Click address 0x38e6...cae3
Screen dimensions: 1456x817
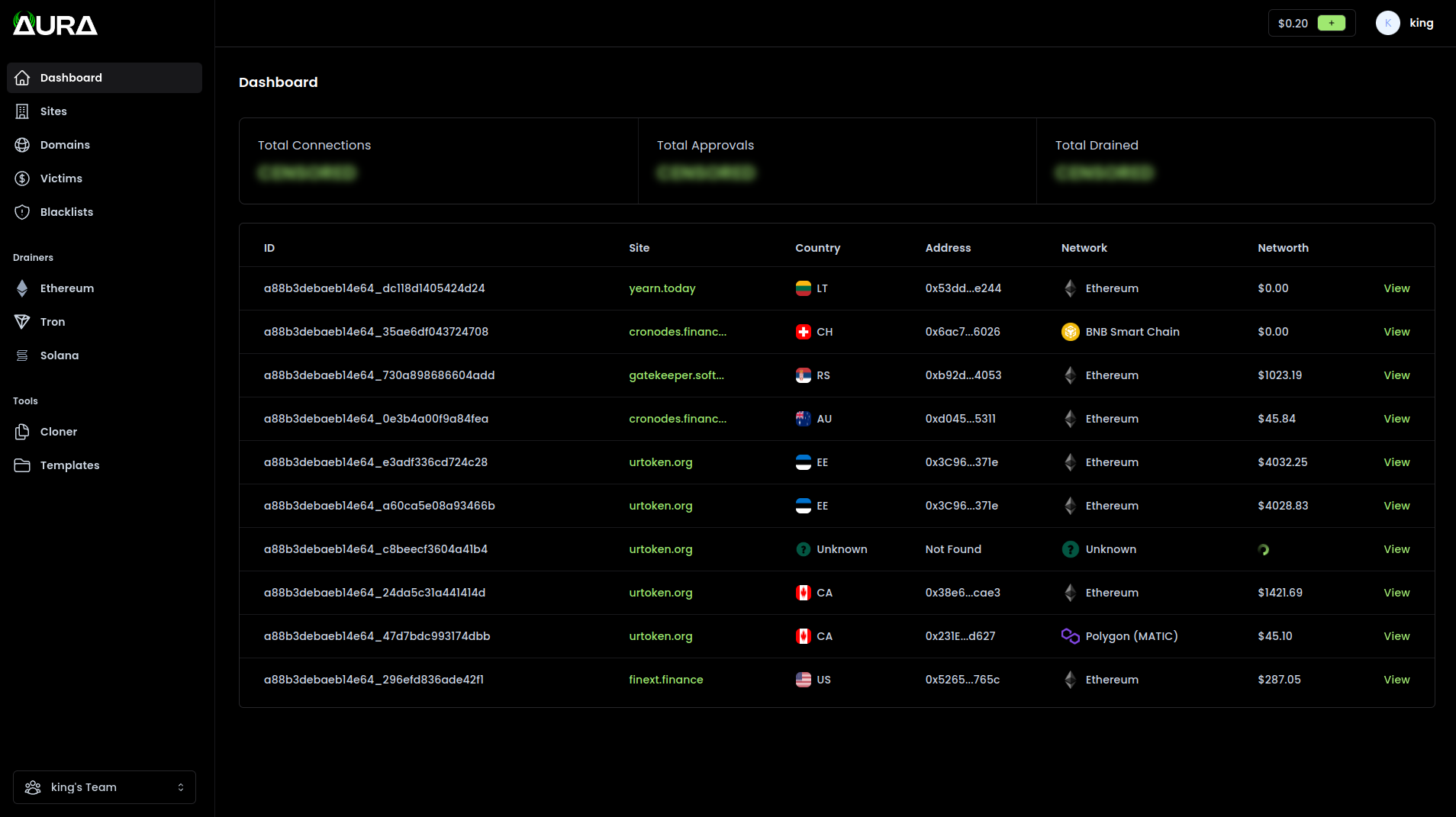tap(962, 593)
